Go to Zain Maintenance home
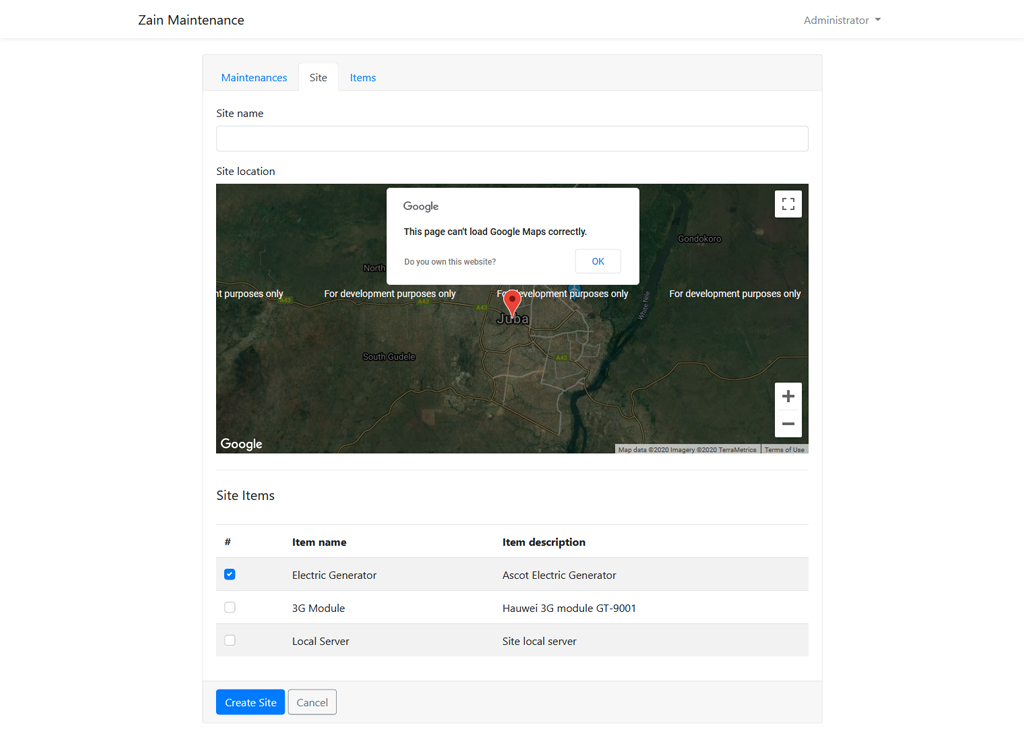The image size is (1024, 739). 191,20
